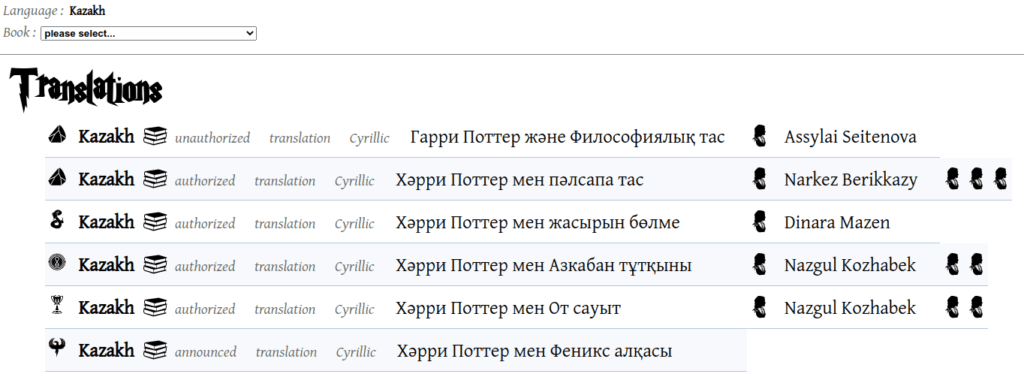This screenshot has width=1024, height=383.
Task: Select Nazgul Kozhabek in the Азкабан тұтқыны row
Action: [x=850, y=265]
